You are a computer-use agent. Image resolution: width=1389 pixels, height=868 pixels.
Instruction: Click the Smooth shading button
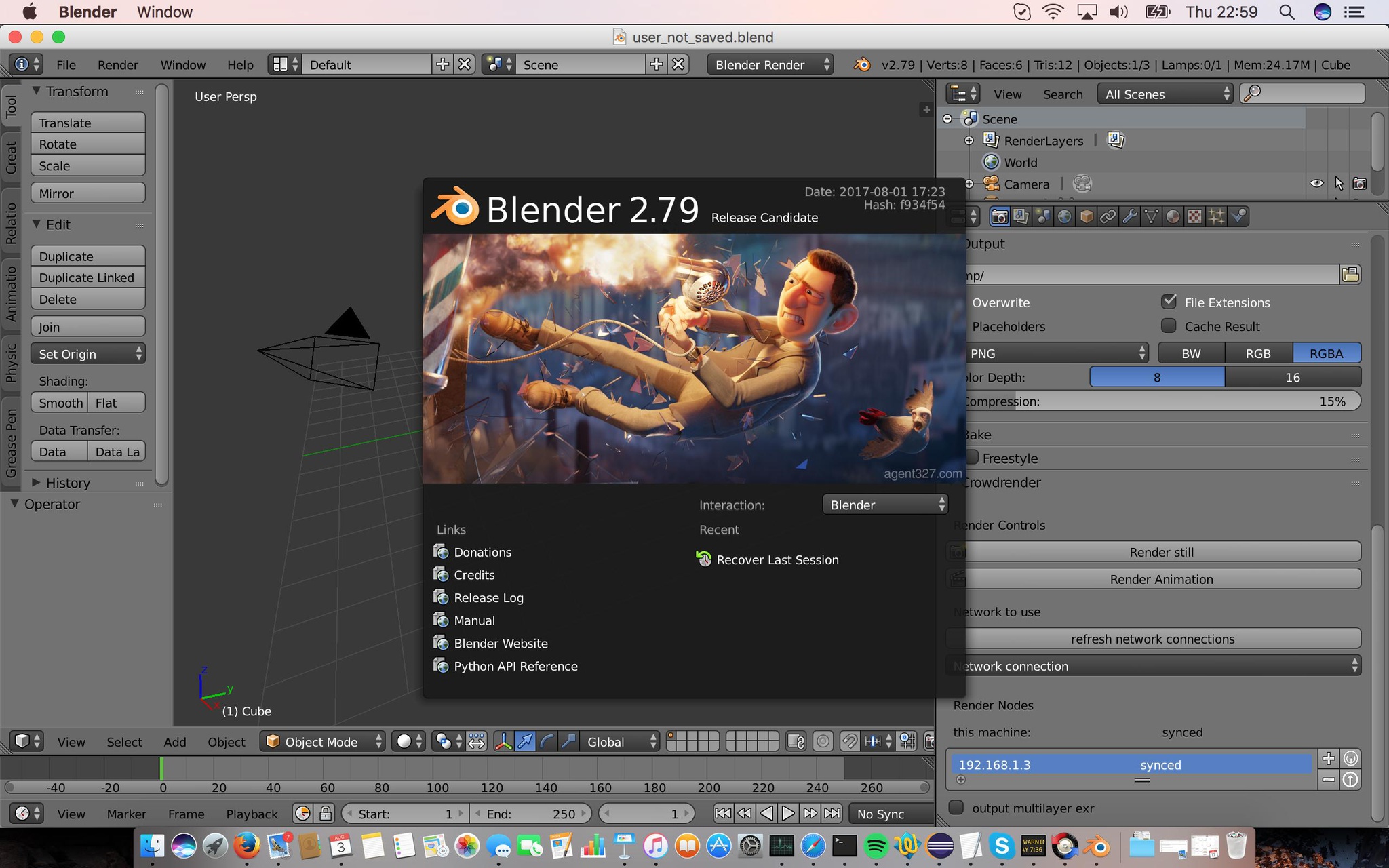coord(60,403)
